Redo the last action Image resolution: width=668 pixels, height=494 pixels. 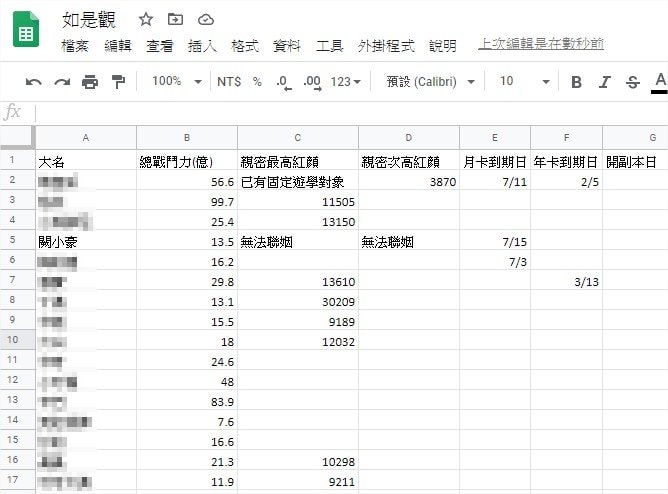62,82
